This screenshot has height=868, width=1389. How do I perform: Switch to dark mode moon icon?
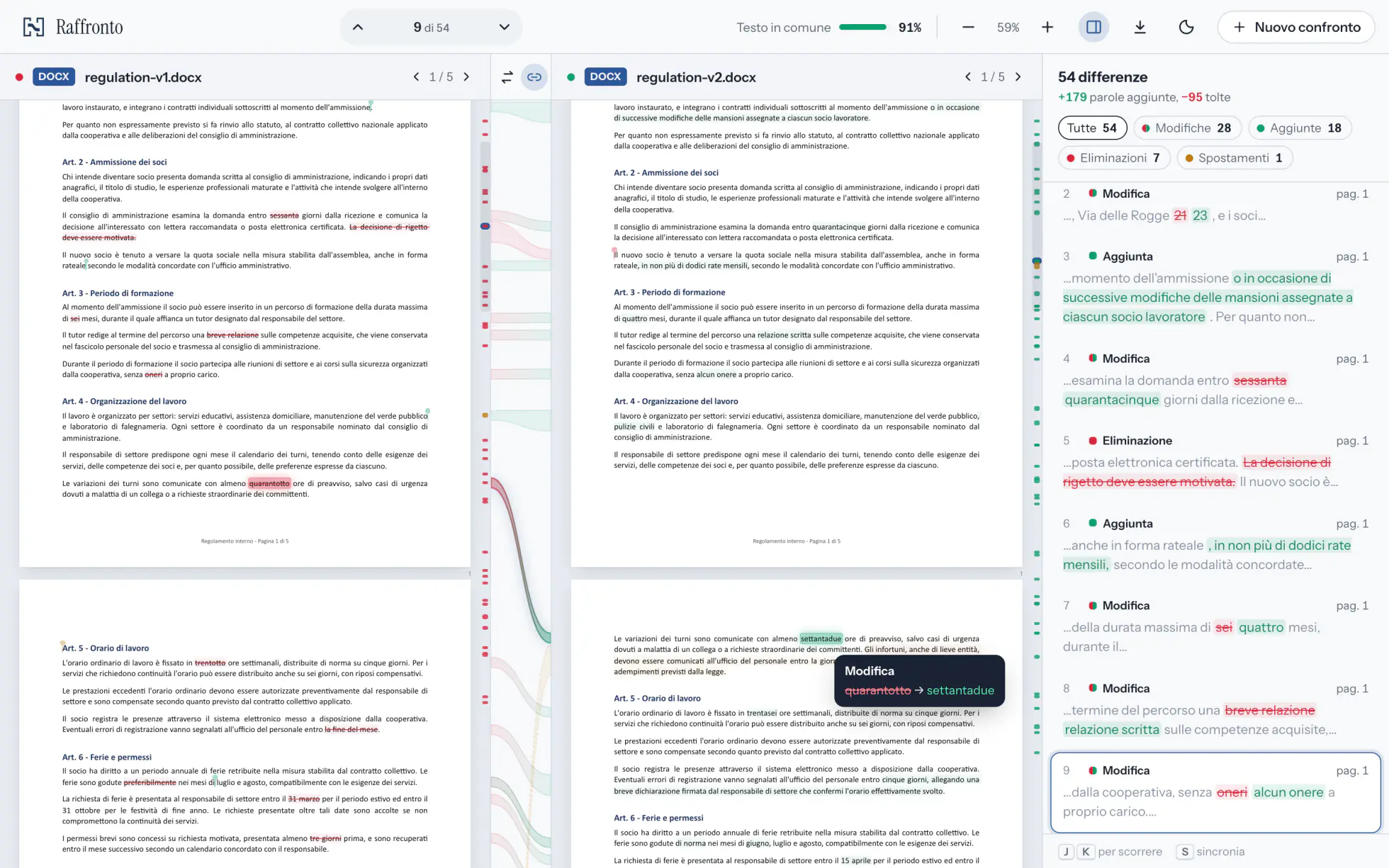point(1186,28)
